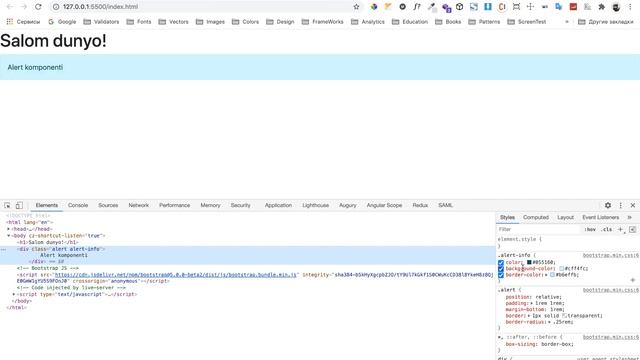Expand the border shorthand triangle

click(528, 316)
